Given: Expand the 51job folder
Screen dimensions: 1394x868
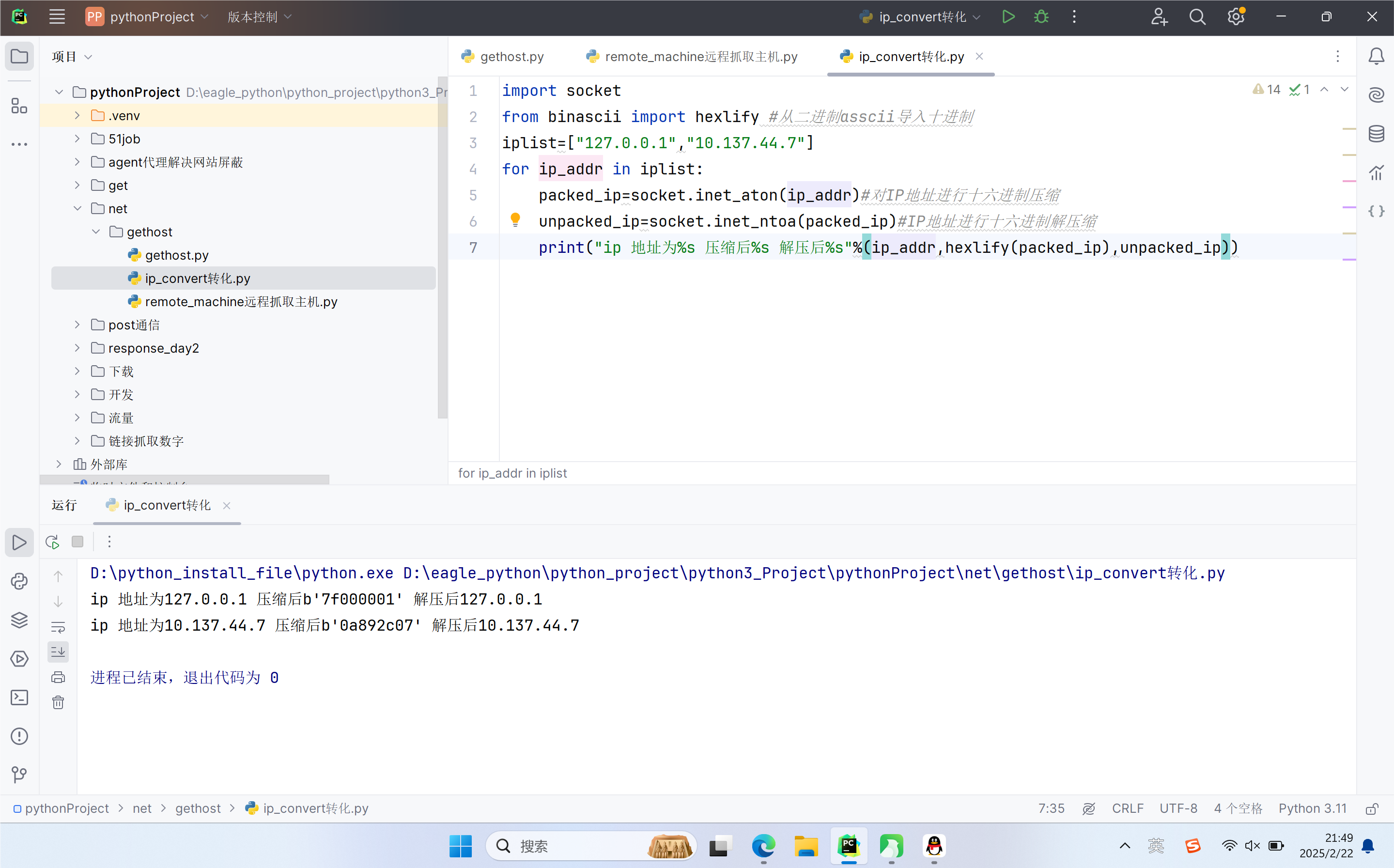Looking at the screenshot, I should coord(77,139).
